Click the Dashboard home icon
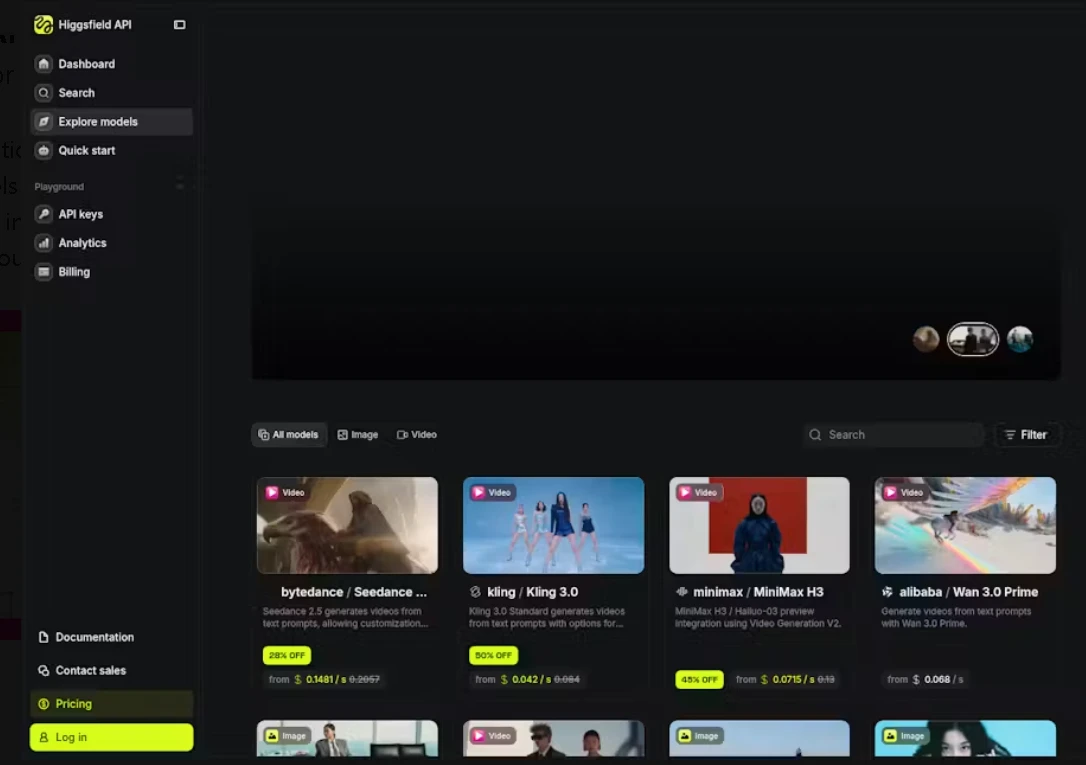Viewport: 1086px width, 765px height. pyautogui.click(x=44, y=64)
